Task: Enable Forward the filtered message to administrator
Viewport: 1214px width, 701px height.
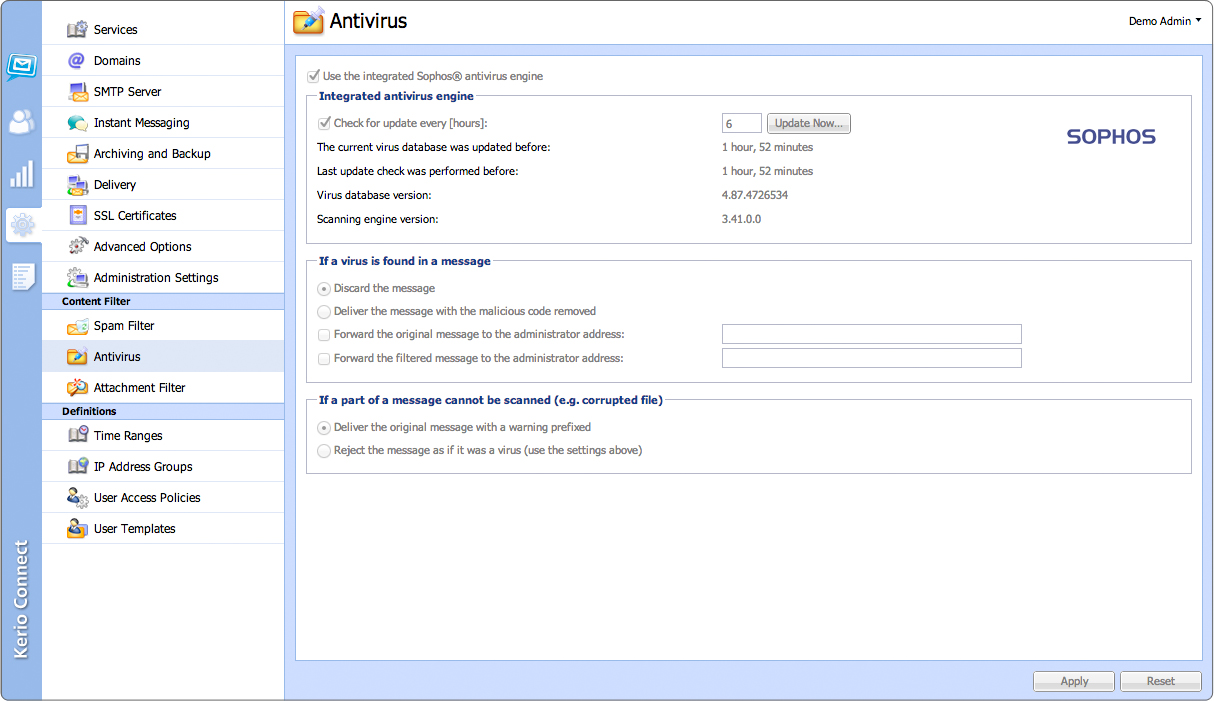Action: click(x=324, y=358)
